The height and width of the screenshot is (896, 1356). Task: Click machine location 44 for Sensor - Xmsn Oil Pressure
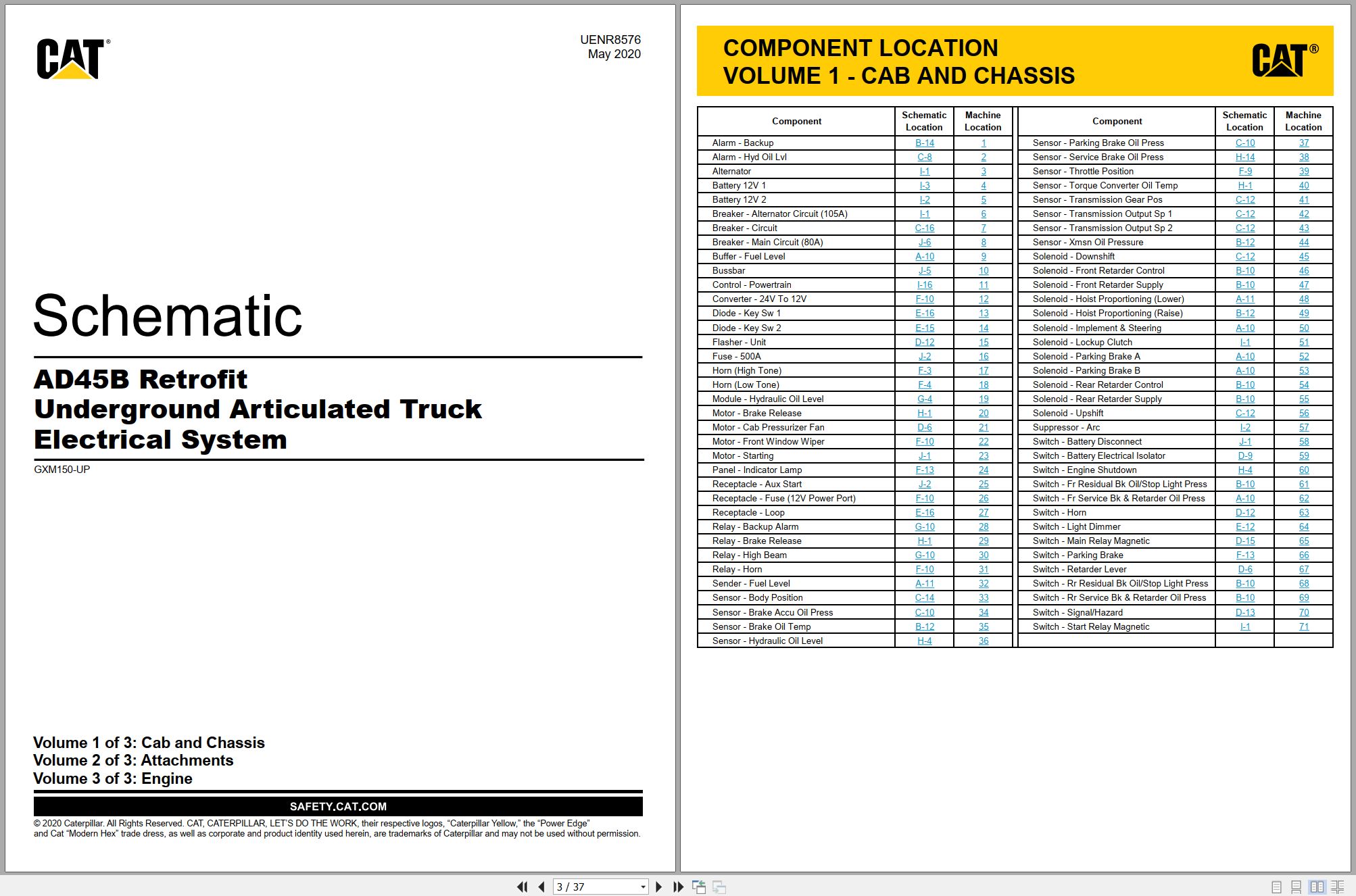point(1303,242)
